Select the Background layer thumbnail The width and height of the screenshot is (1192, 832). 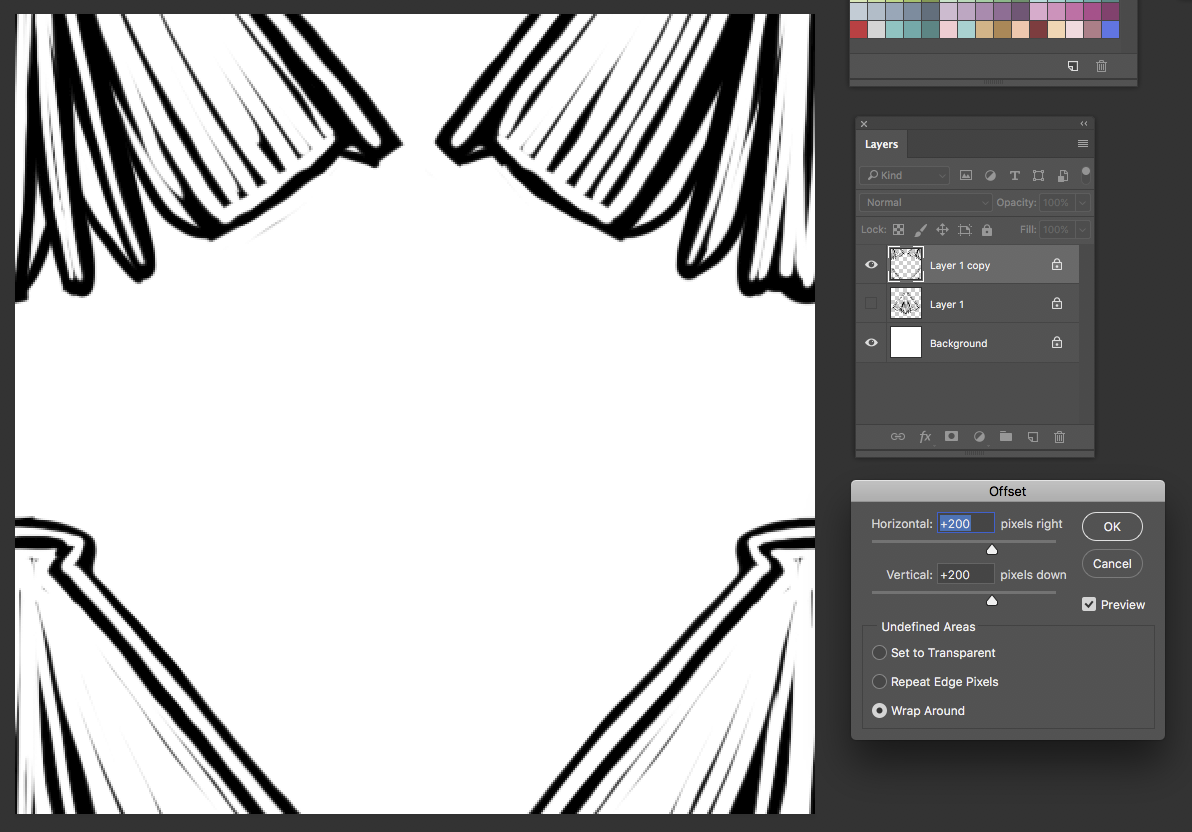(x=905, y=342)
